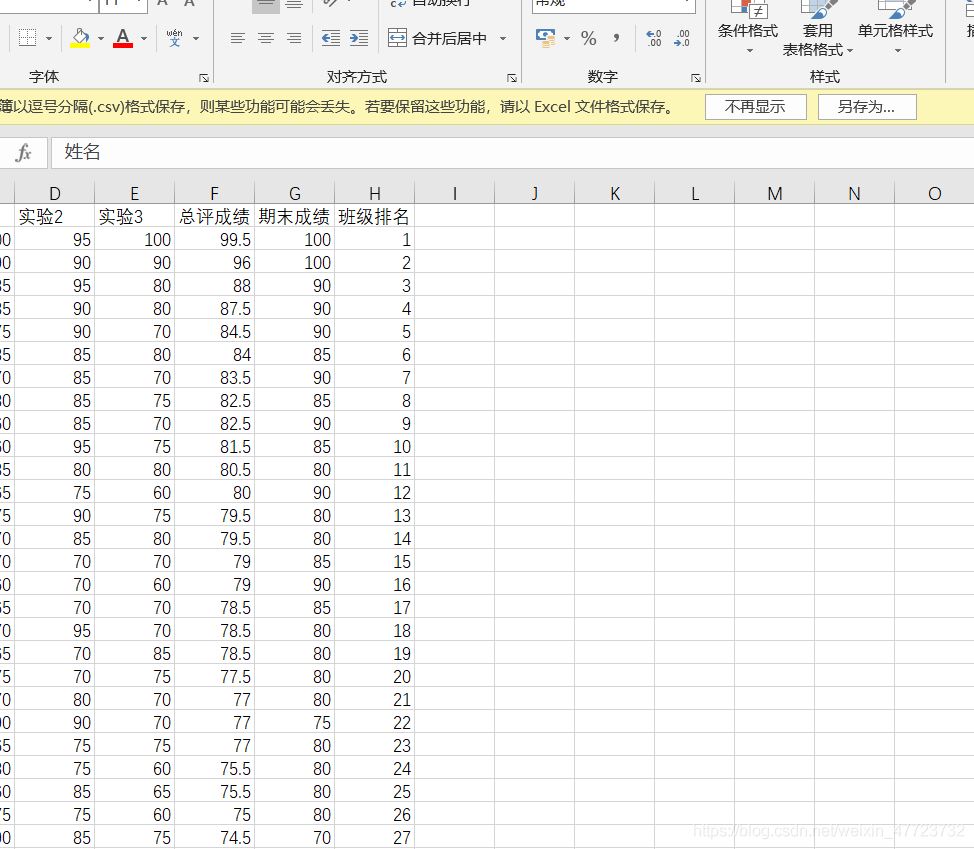Viewport: 974px width, 849px height.
Task: Expand the 合并后居中 dropdown arrow
Action: 503,39
